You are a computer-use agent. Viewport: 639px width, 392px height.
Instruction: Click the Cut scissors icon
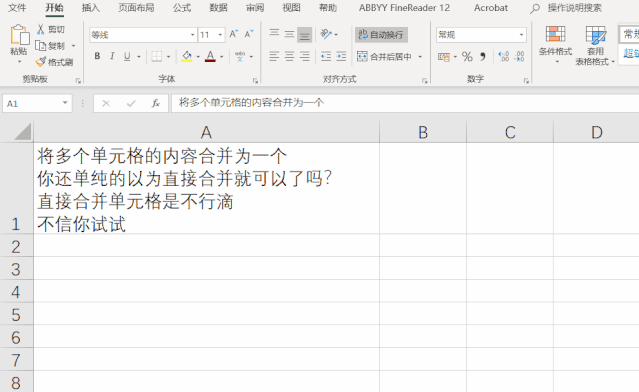(x=40, y=29)
